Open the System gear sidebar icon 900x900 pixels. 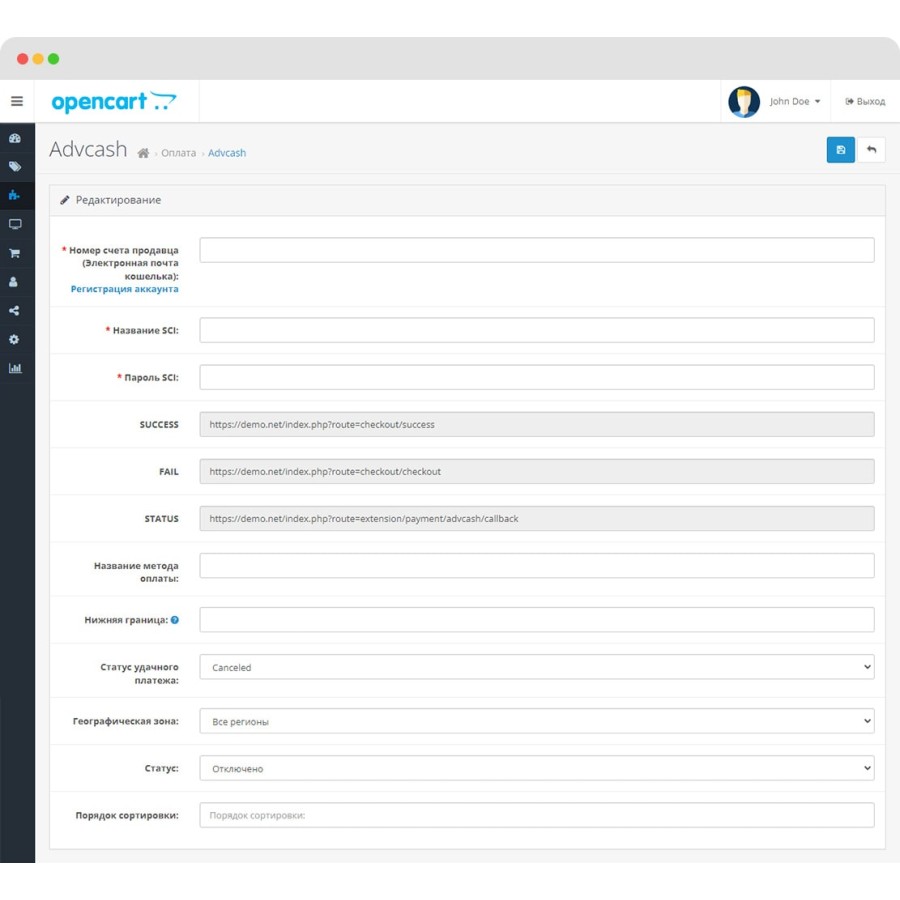pos(14,339)
